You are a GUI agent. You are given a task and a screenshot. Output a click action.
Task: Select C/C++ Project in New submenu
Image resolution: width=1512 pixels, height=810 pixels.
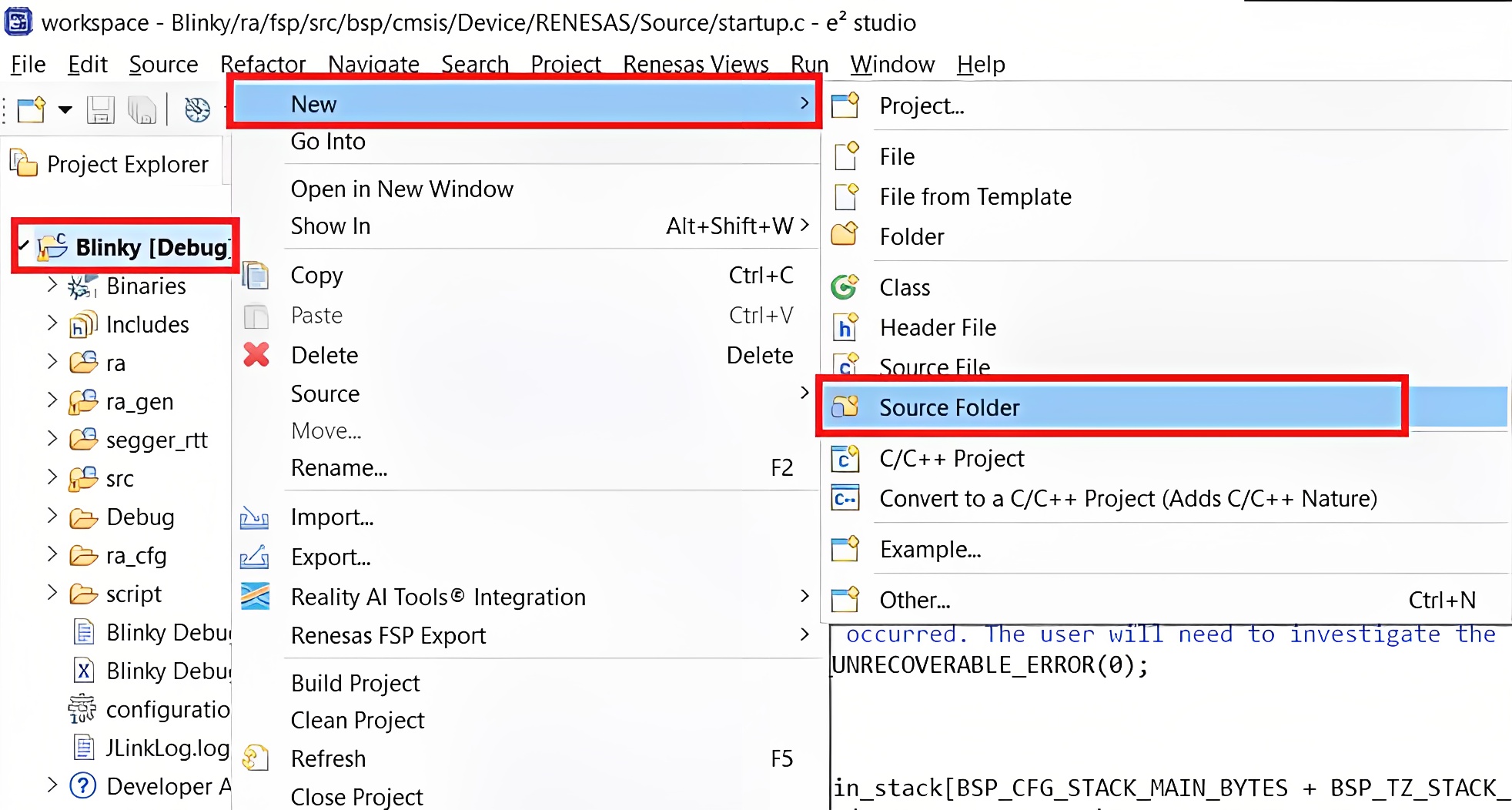point(952,459)
